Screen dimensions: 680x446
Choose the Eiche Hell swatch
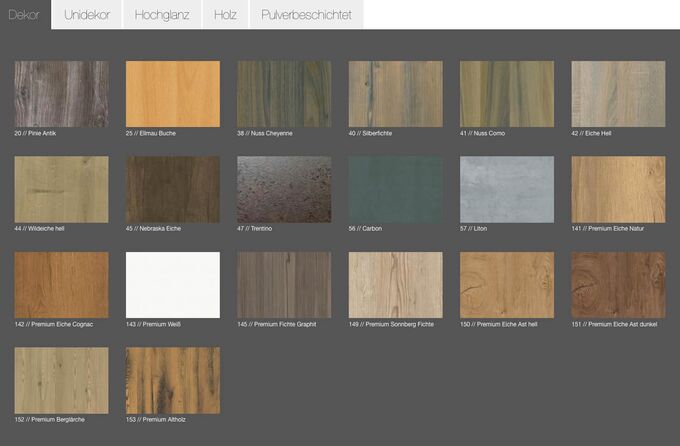[618, 94]
